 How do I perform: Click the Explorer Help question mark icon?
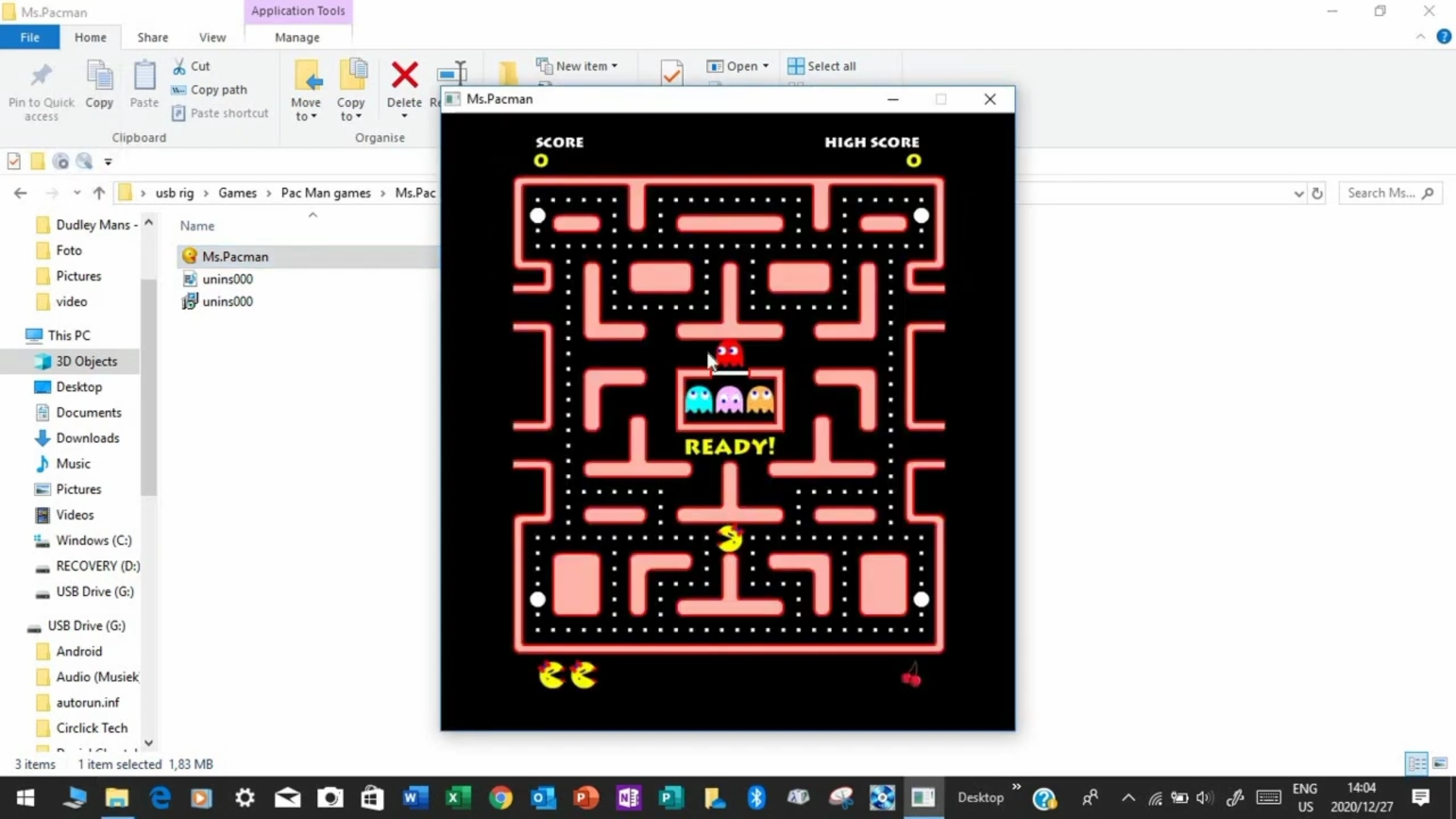point(1443,36)
